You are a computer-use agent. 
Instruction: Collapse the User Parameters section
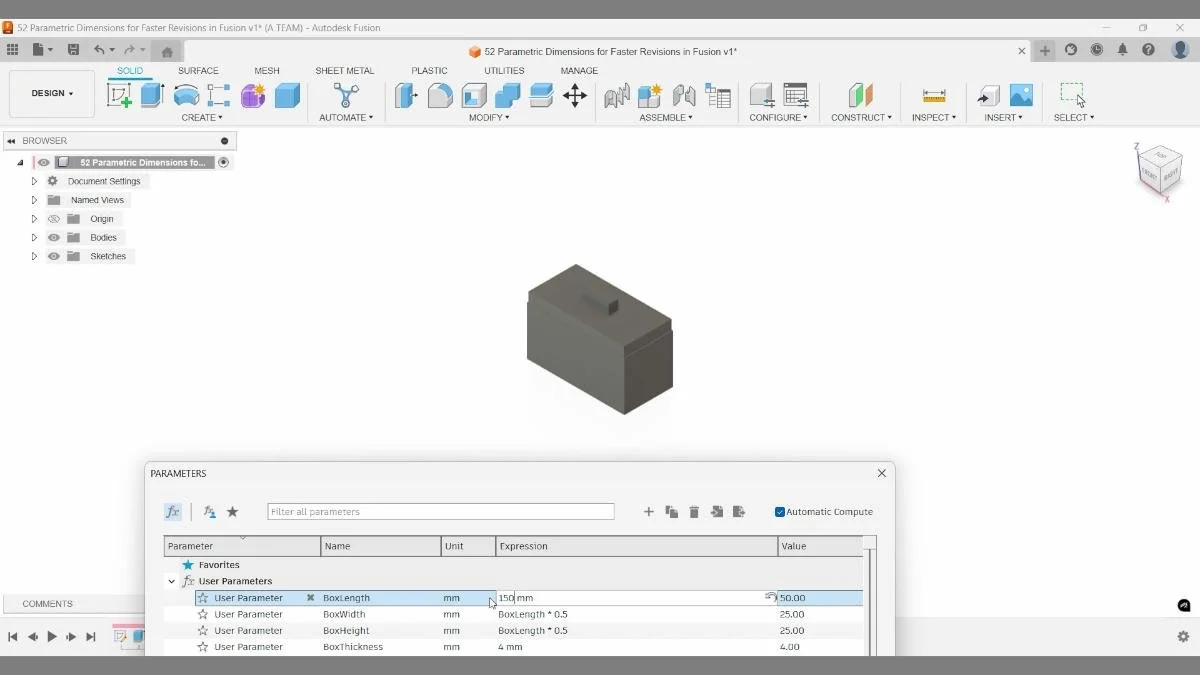171,581
